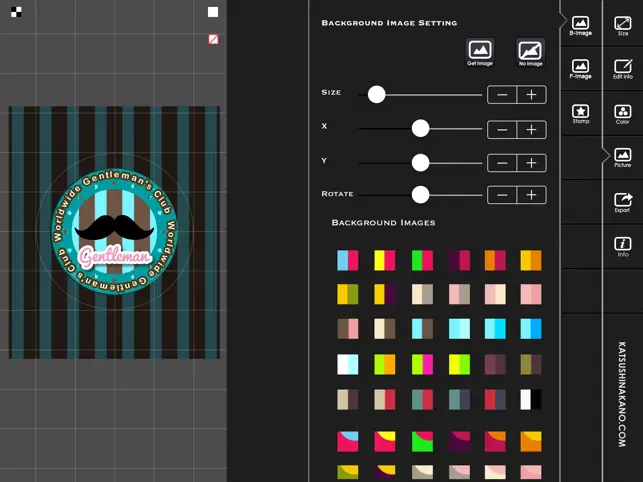Select the teal and red striped background
Image resolution: width=643 pixels, height=482 pixels.
[422, 400]
